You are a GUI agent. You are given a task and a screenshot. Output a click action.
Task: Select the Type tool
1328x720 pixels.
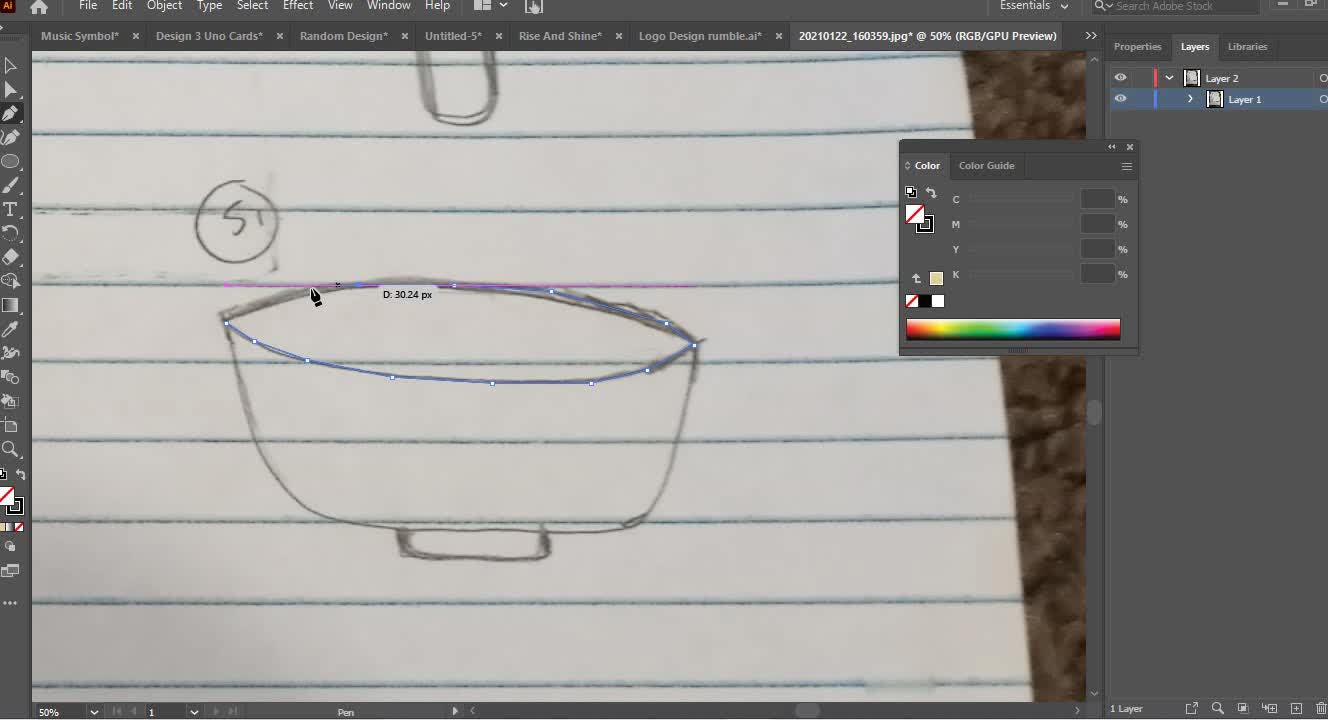[10, 209]
